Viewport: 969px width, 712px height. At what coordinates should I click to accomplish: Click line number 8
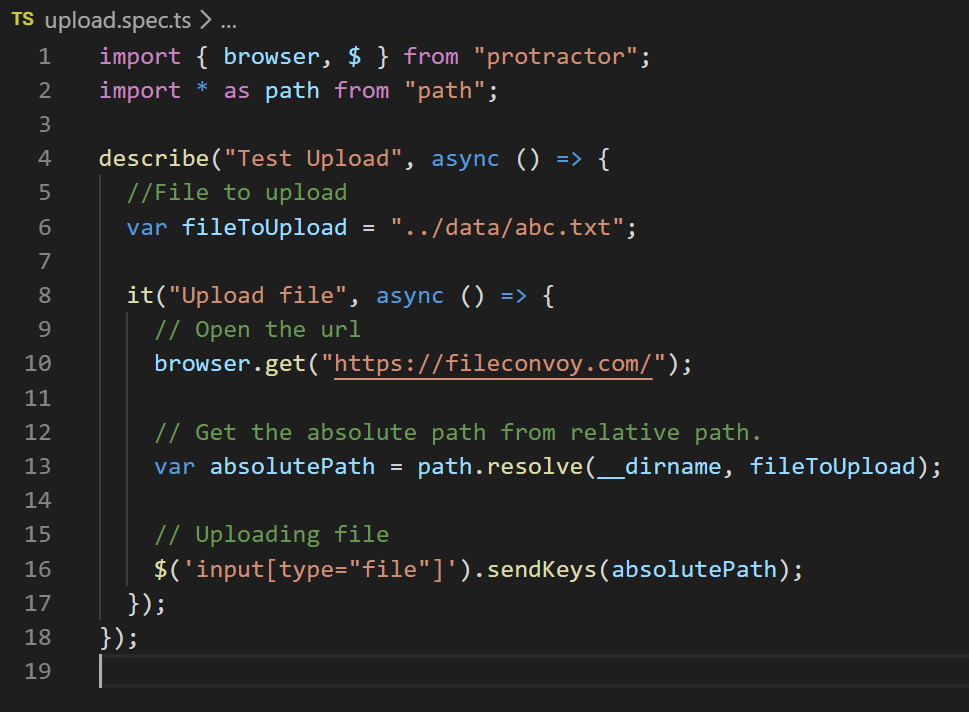(x=44, y=295)
